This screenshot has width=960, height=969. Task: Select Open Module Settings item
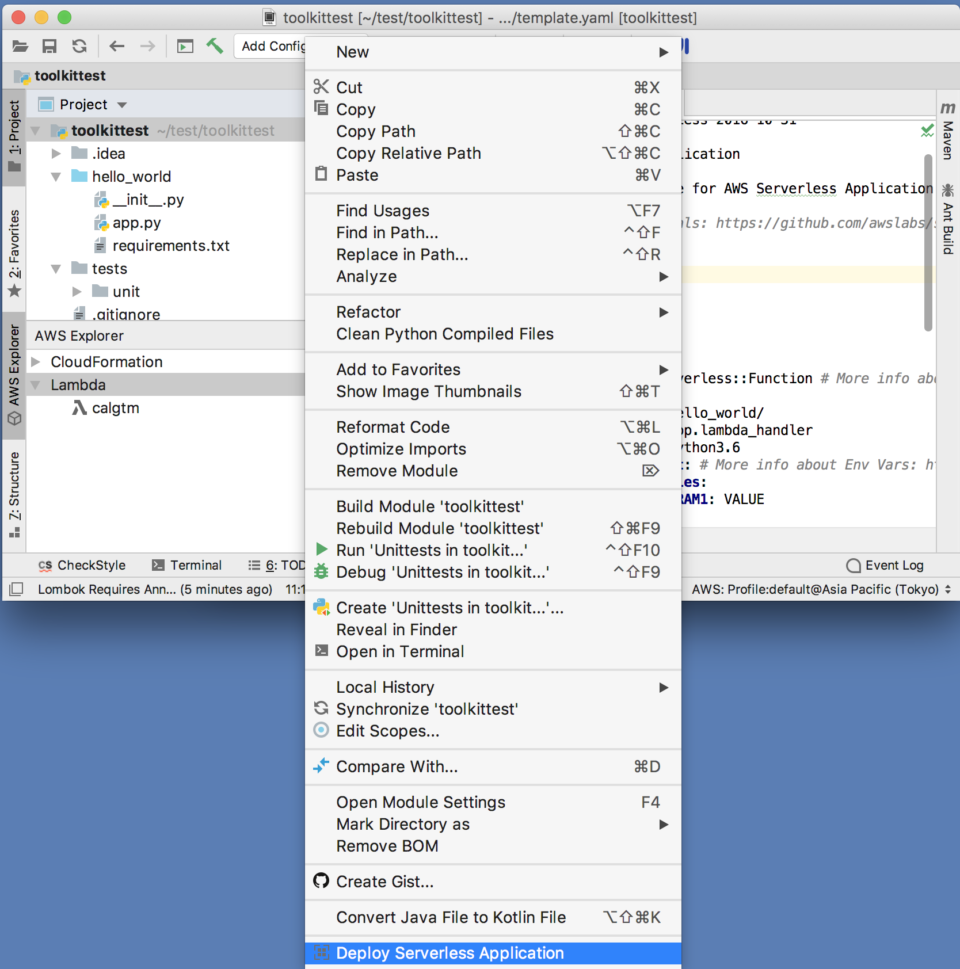click(x=493, y=802)
